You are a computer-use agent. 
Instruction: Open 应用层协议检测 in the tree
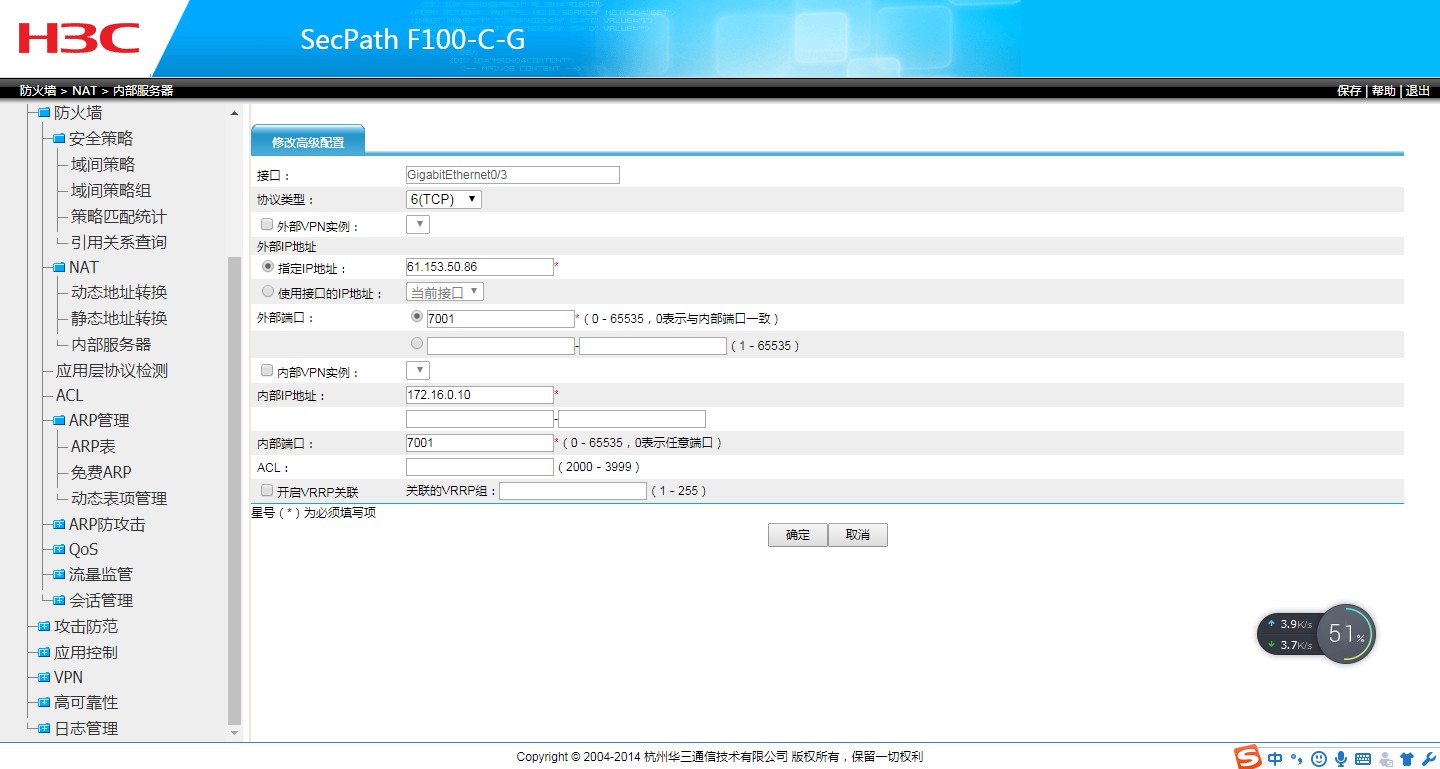click(x=112, y=371)
